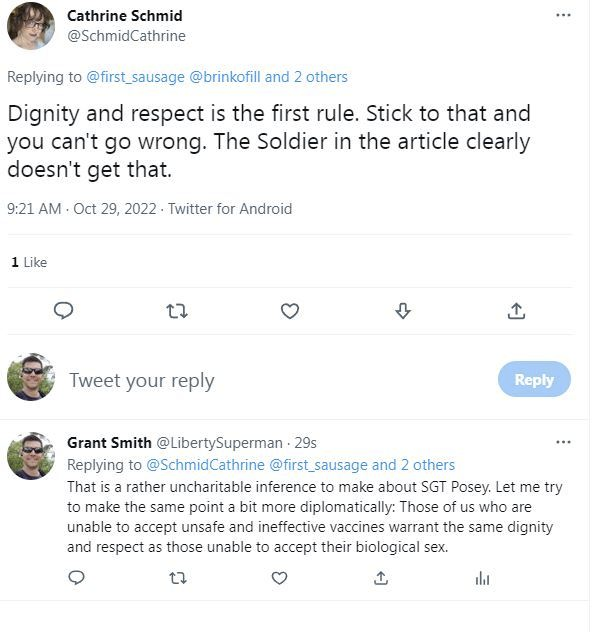Retweet Grant Smith's reply
The image size is (596, 632).
(x=178, y=579)
